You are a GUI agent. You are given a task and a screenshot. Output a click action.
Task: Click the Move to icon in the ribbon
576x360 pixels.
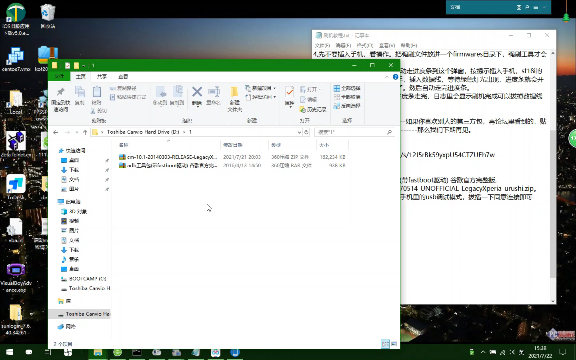click(160, 96)
